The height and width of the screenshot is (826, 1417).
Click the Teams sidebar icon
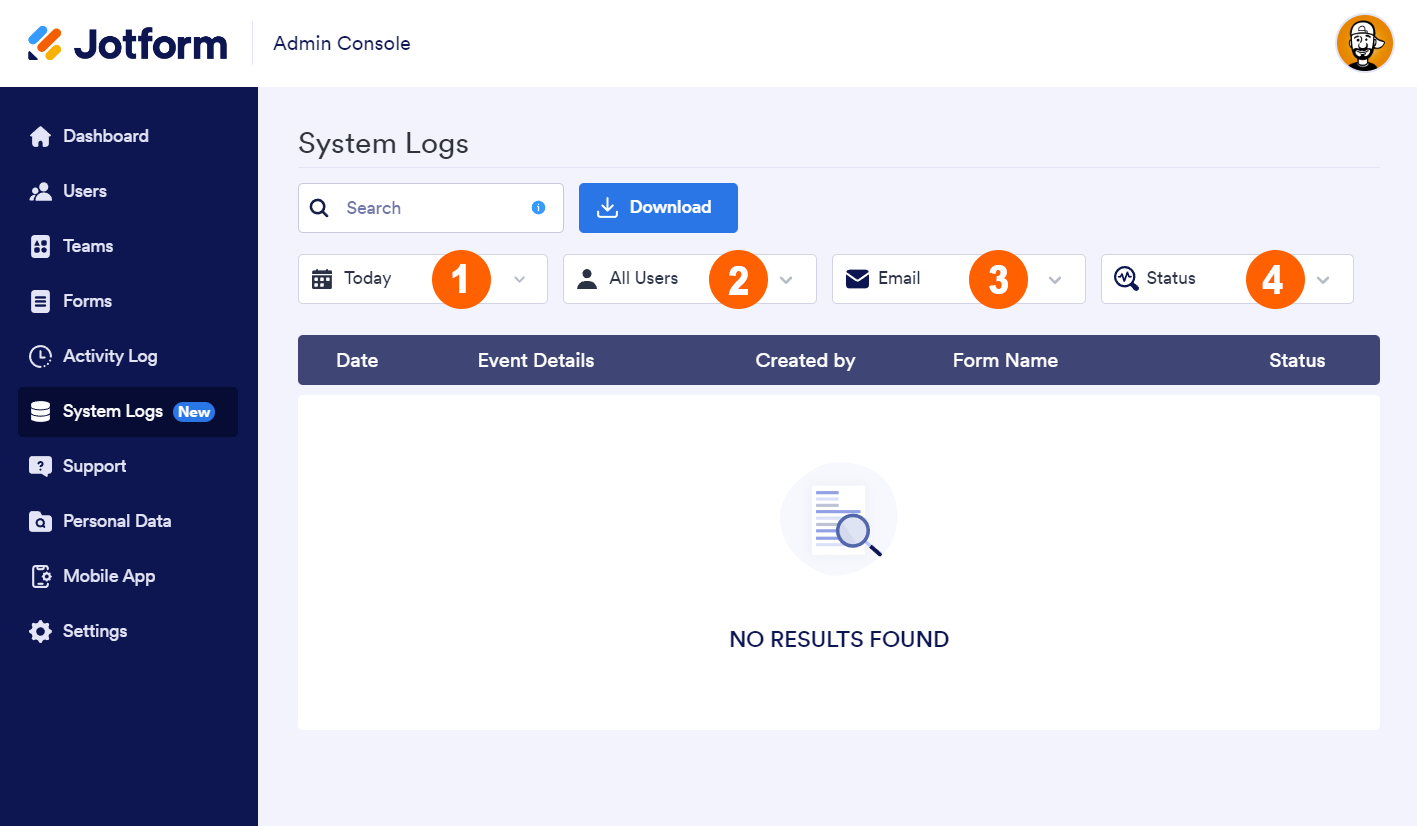coord(40,246)
